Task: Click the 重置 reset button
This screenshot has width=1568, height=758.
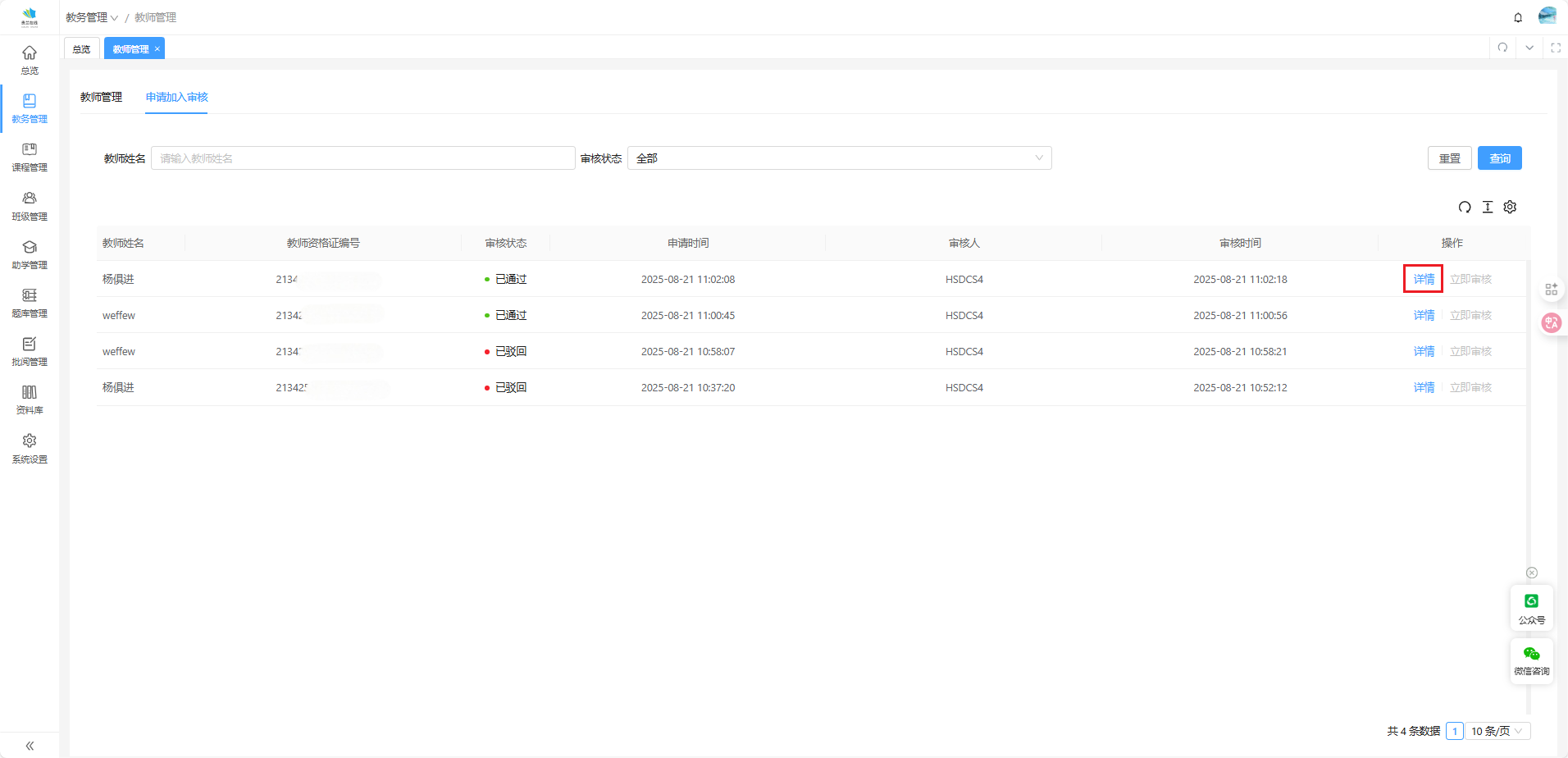Action: point(1449,158)
